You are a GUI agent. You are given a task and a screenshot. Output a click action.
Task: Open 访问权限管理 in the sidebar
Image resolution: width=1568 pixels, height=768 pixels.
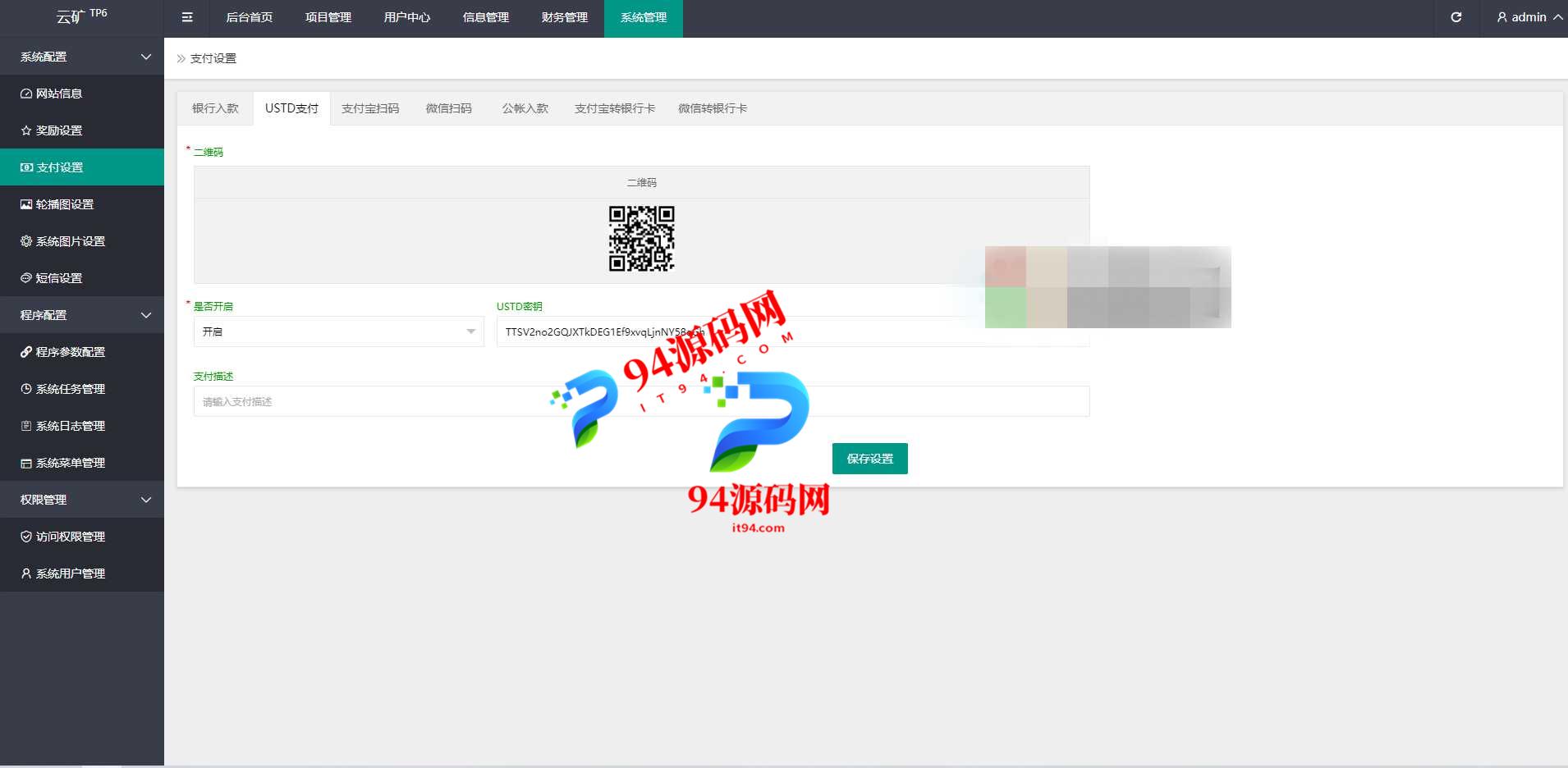click(x=82, y=537)
